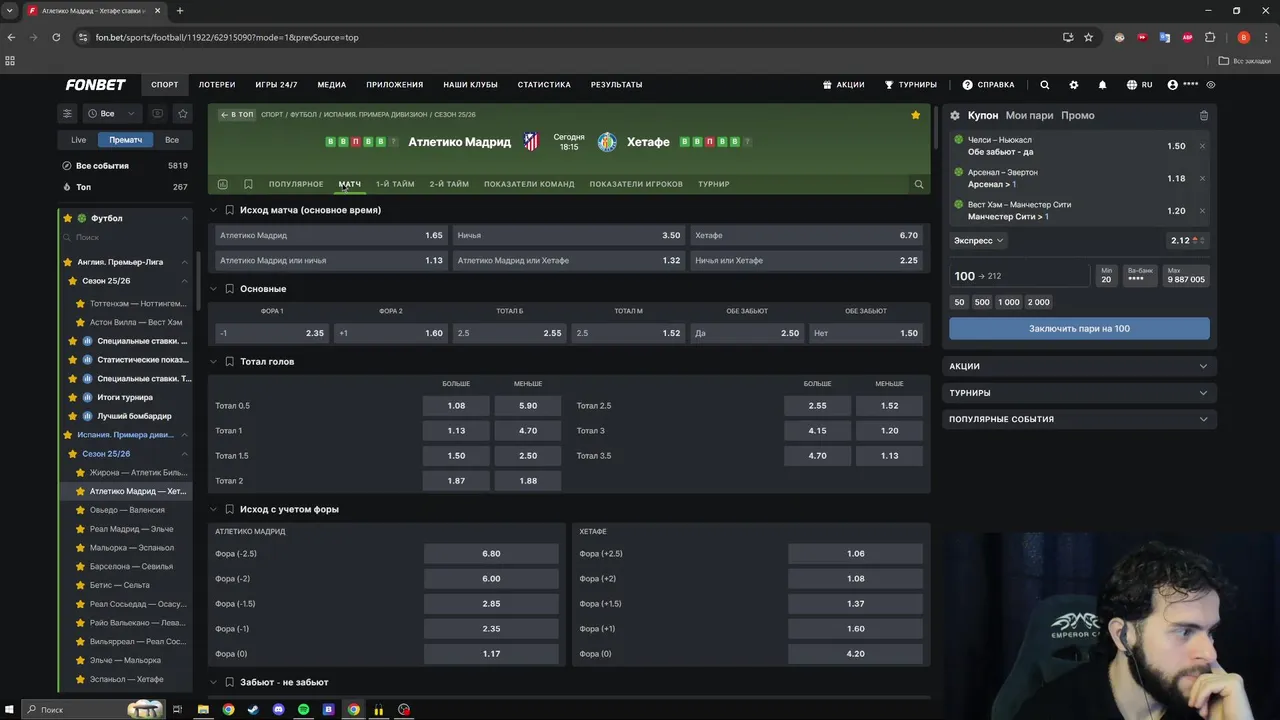
Task: Open the Экспресс bet type dropdown
Action: coord(979,240)
